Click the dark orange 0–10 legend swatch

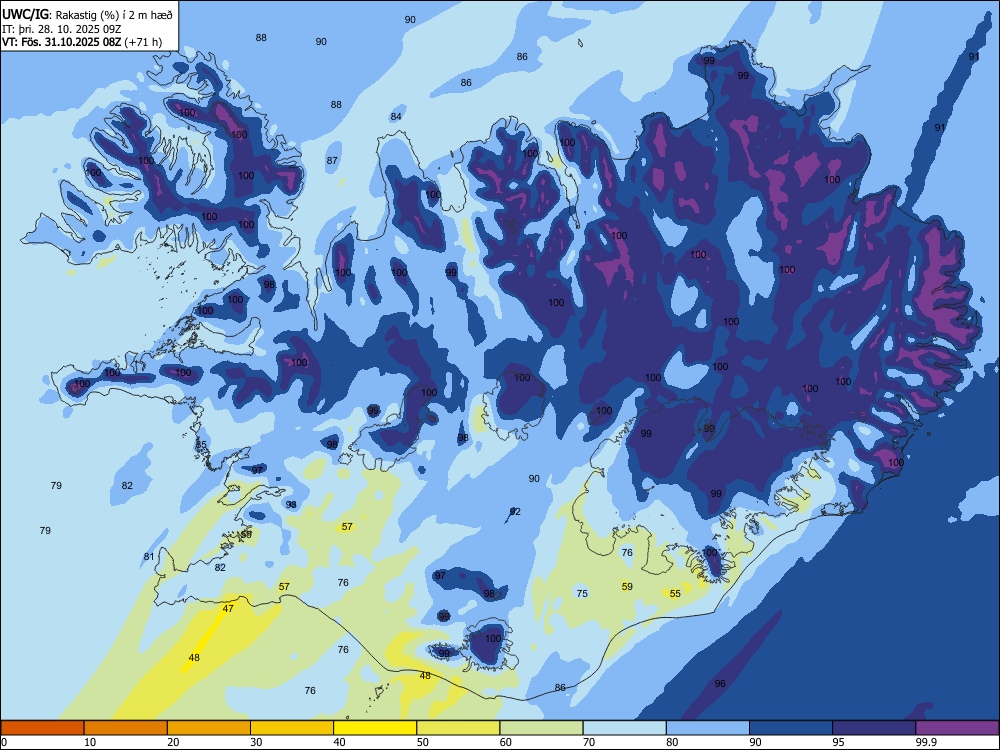(42, 728)
